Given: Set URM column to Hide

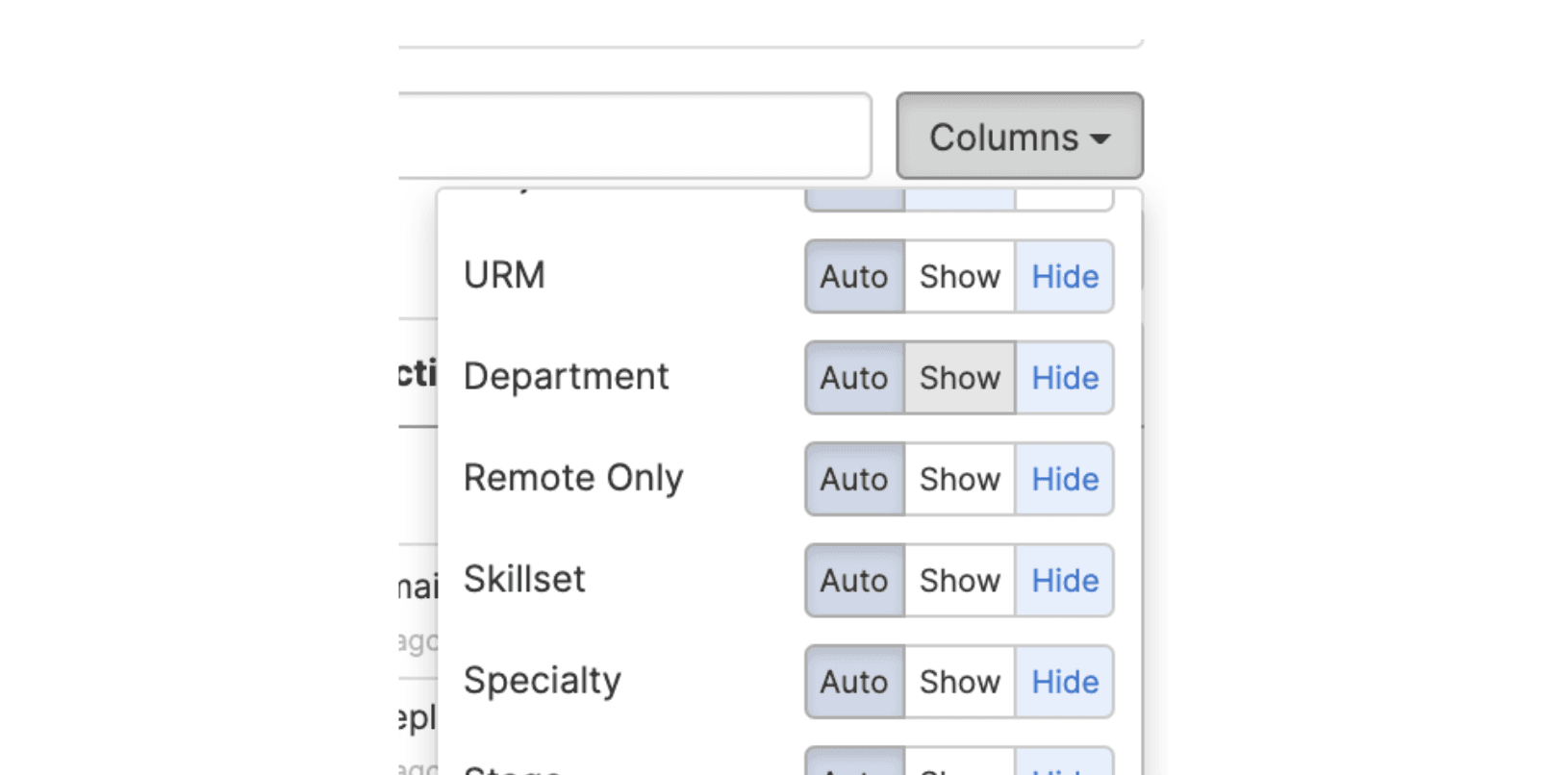Looking at the screenshot, I should pyautogui.click(x=1064, y=277).
